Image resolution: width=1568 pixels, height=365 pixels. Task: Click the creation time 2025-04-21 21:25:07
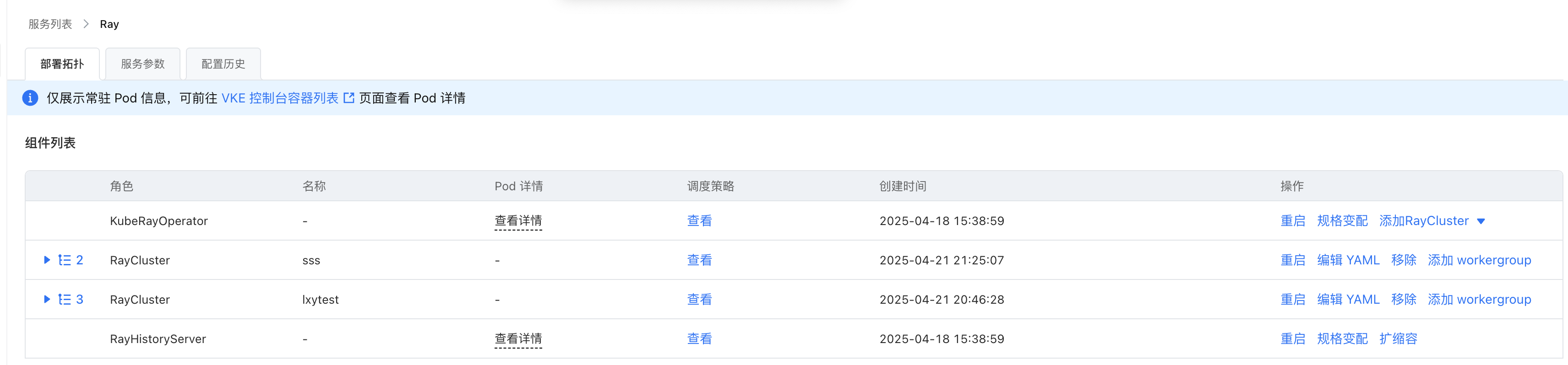coord(942,260)
